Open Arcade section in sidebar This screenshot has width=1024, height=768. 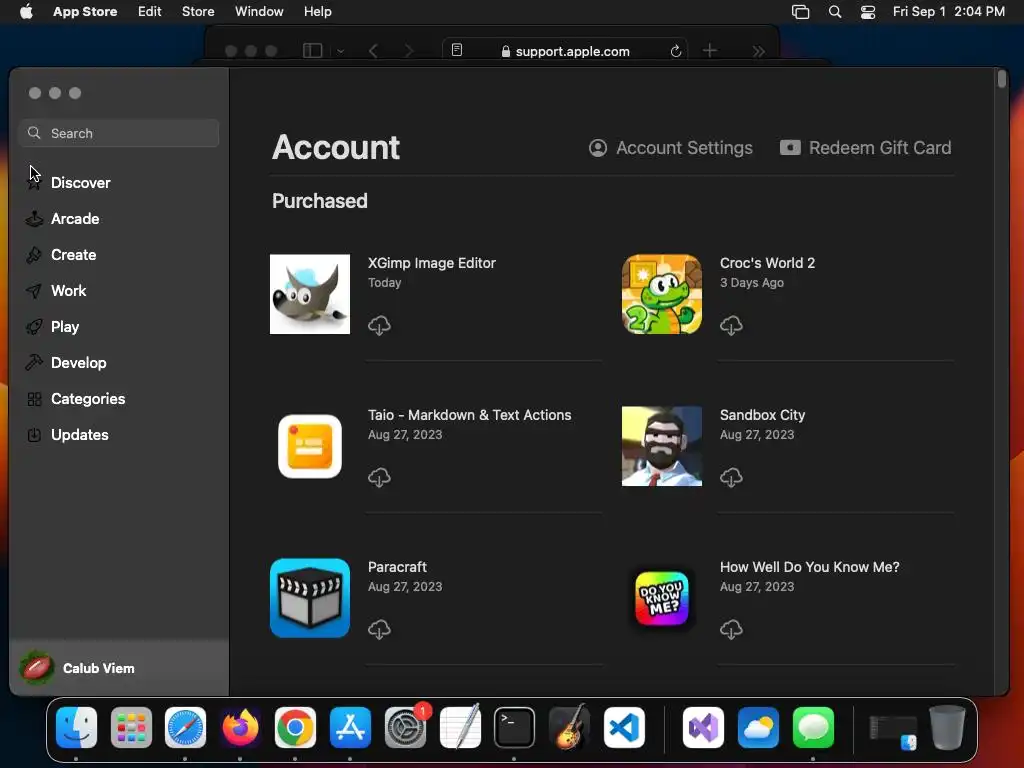[75, 219]
